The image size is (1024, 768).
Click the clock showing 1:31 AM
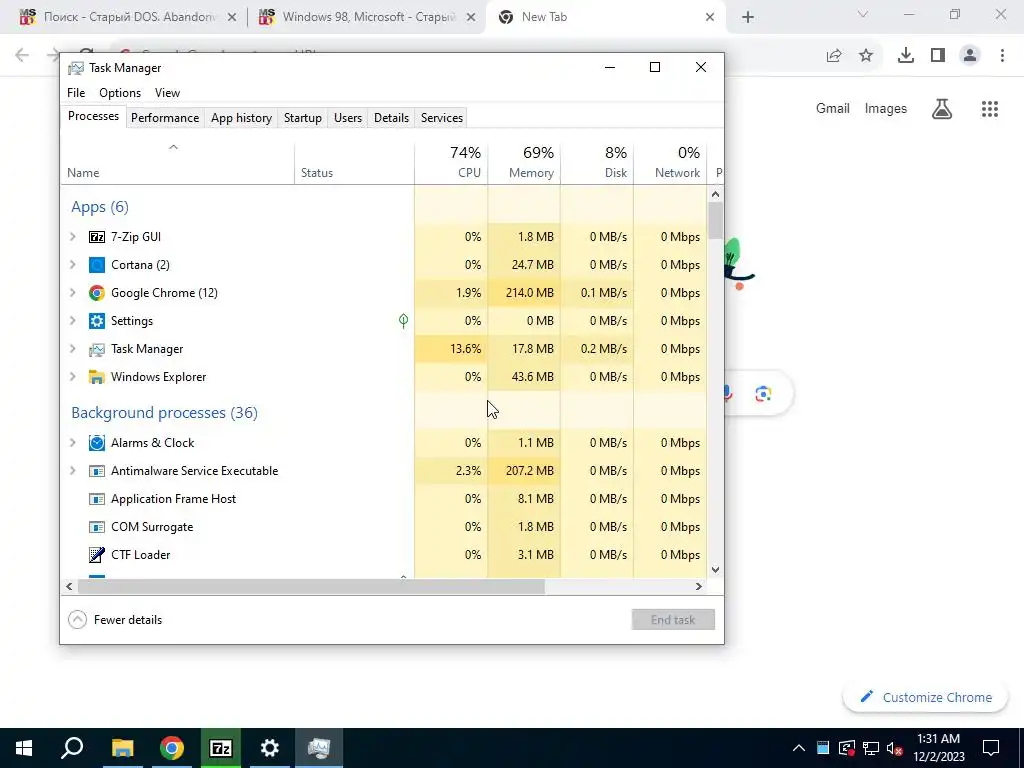pyautogui.click(x=938, y=739)
